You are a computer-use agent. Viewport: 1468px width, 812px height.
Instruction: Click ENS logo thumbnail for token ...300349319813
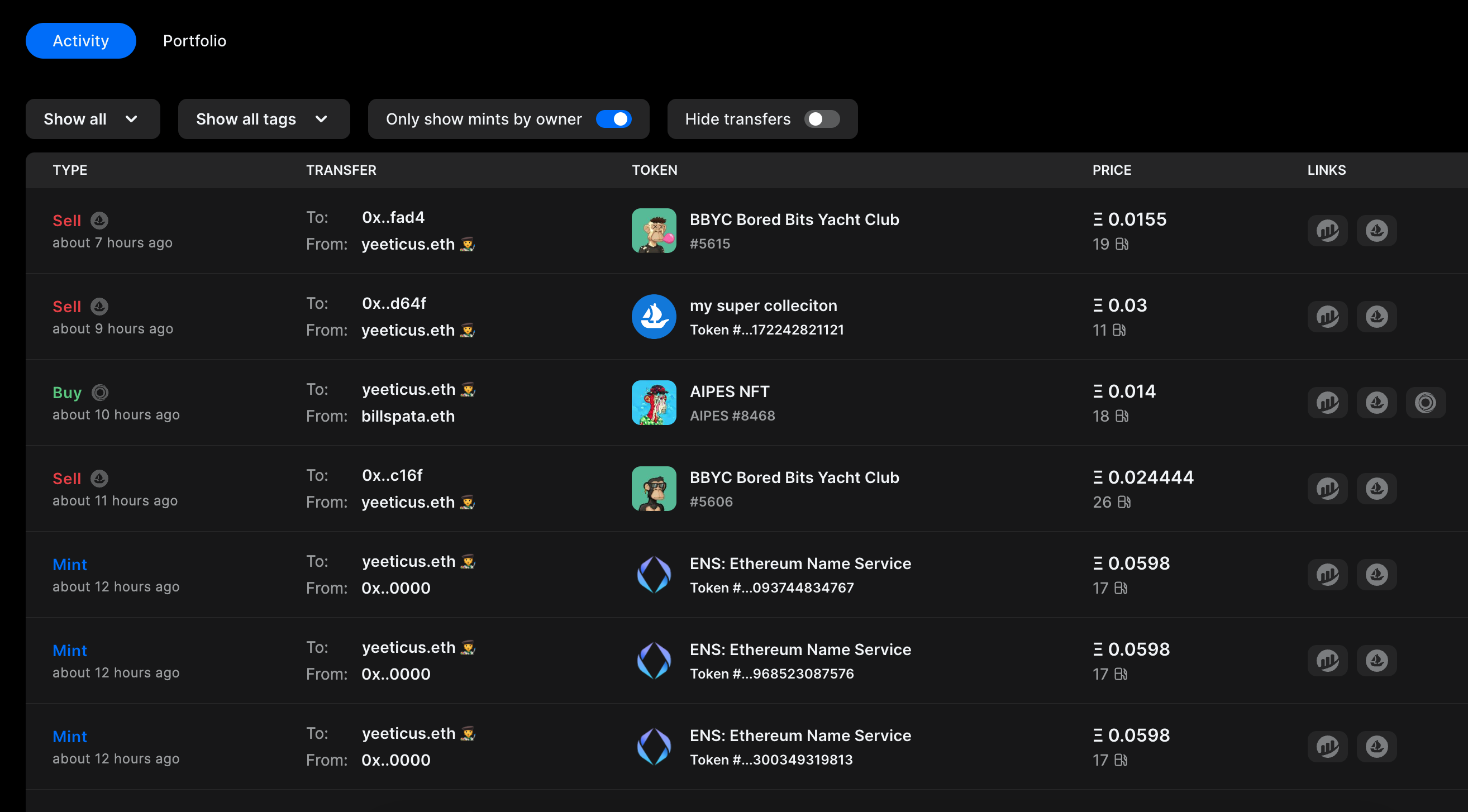coord(654,747)
